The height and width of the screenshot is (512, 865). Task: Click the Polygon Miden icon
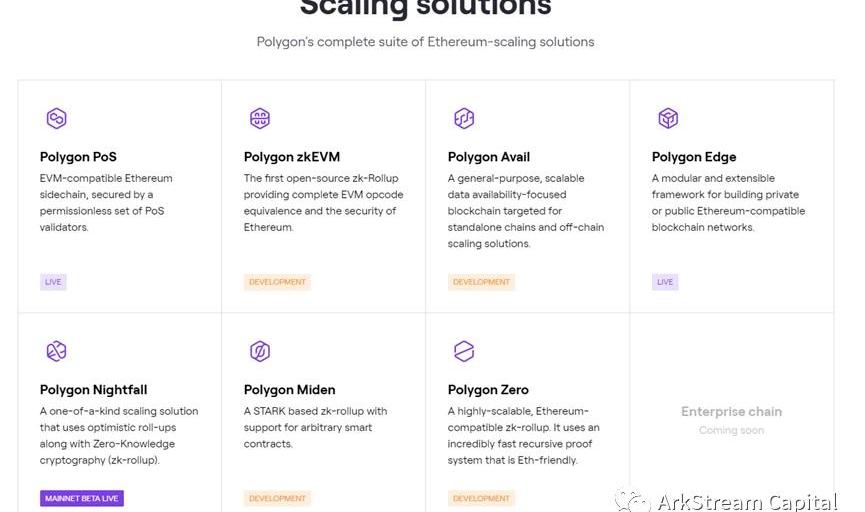(x=260, y=351)
